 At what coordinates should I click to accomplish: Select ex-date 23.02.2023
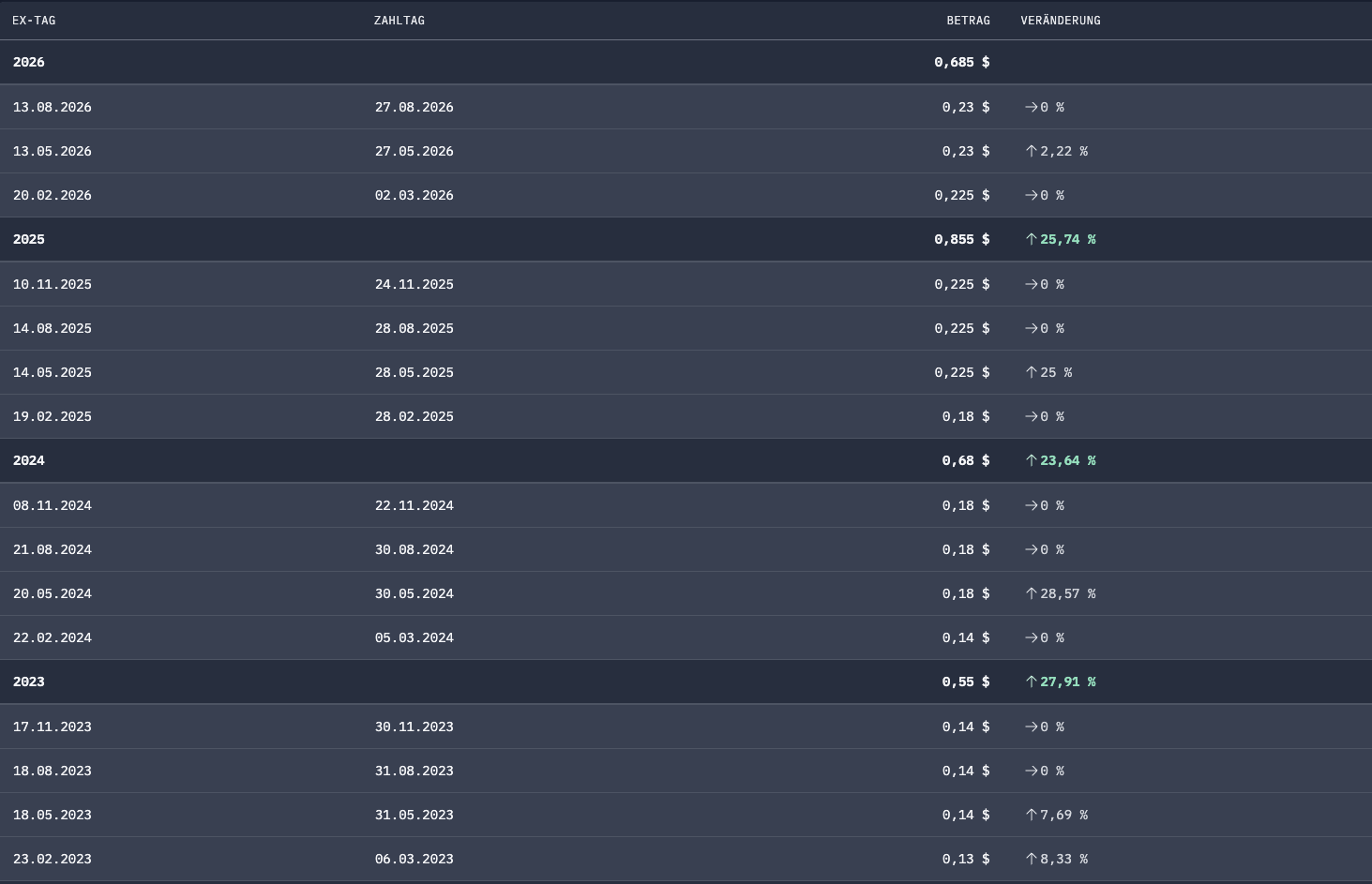tap(53, 859)
